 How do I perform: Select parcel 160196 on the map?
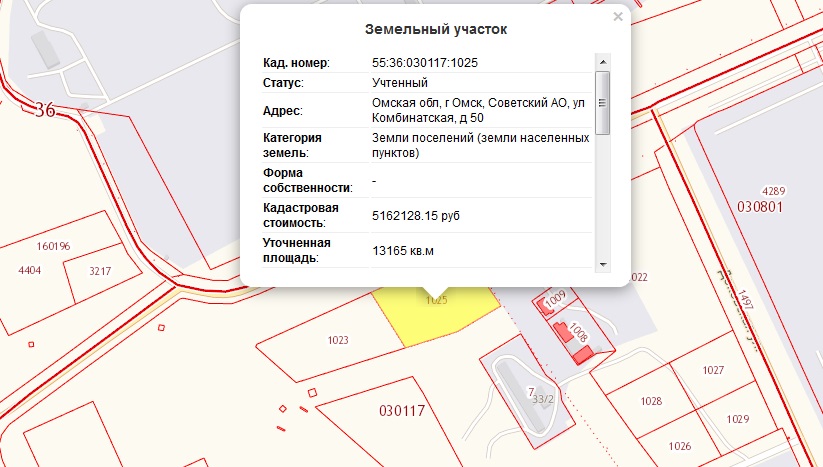point(52,246)
